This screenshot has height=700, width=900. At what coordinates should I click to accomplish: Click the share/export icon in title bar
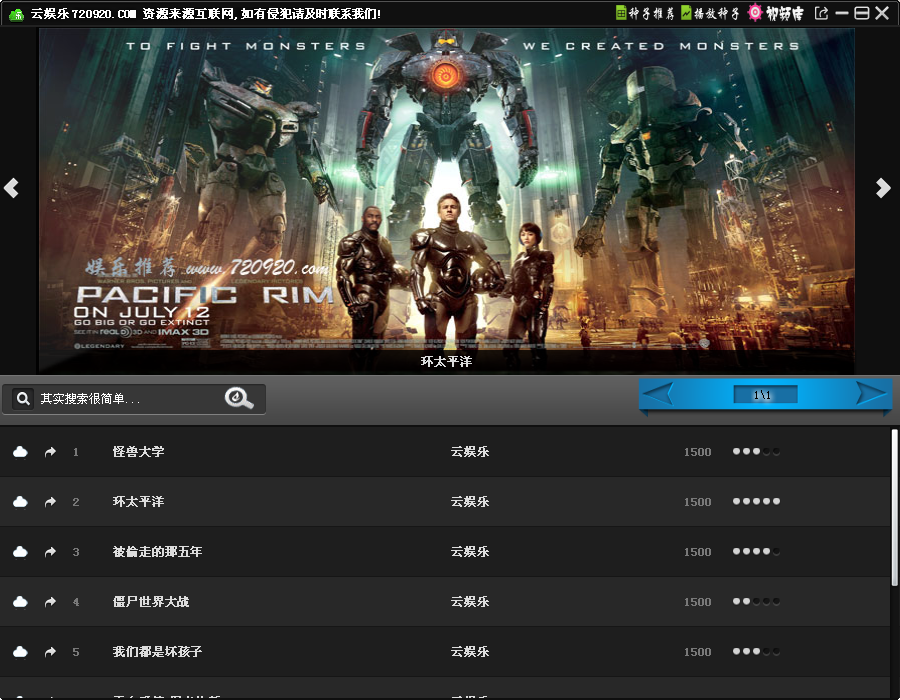coord(821,13)
